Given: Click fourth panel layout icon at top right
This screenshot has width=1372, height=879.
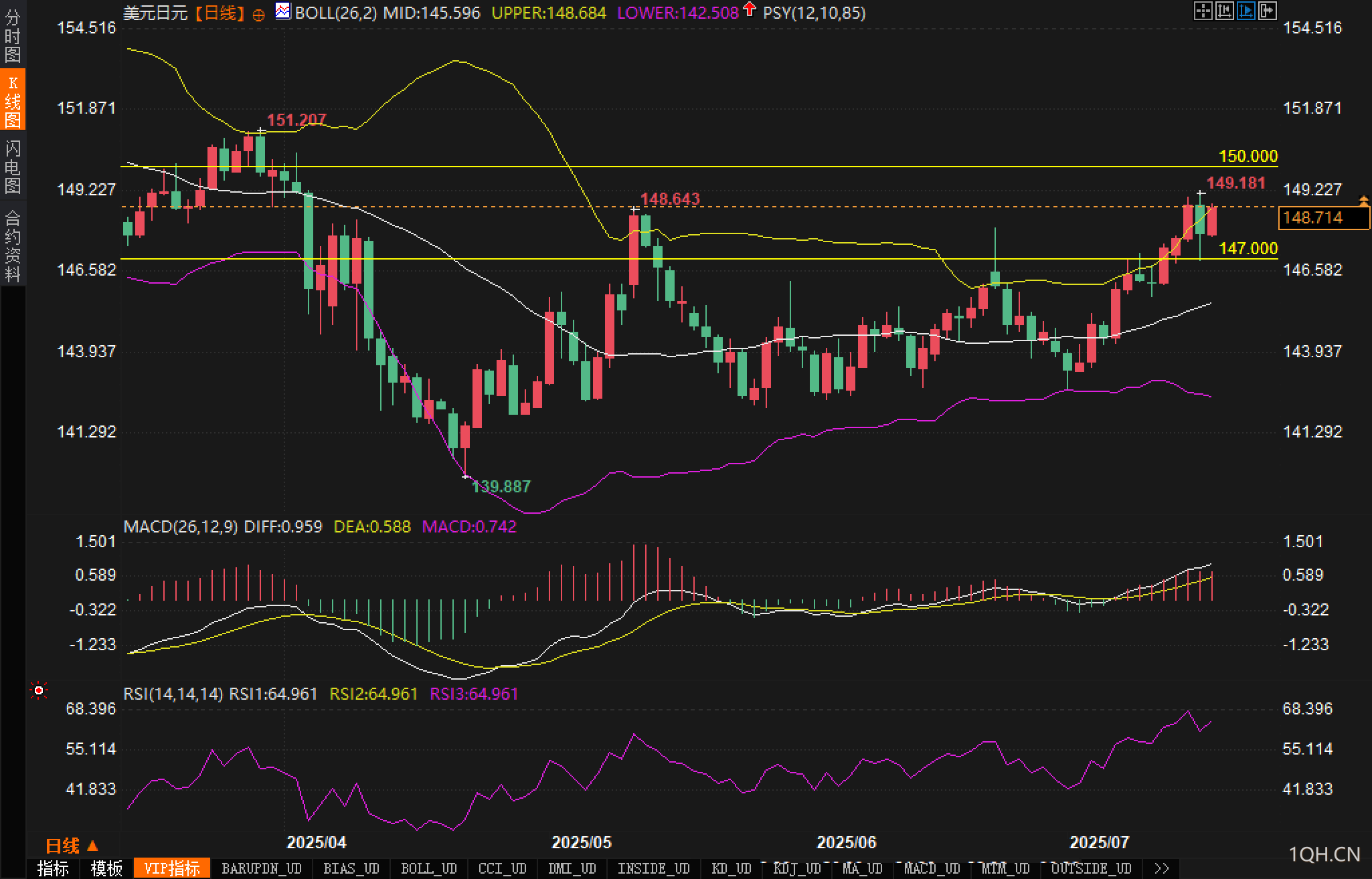Looking at the screenshot, I should (1267, 11).
